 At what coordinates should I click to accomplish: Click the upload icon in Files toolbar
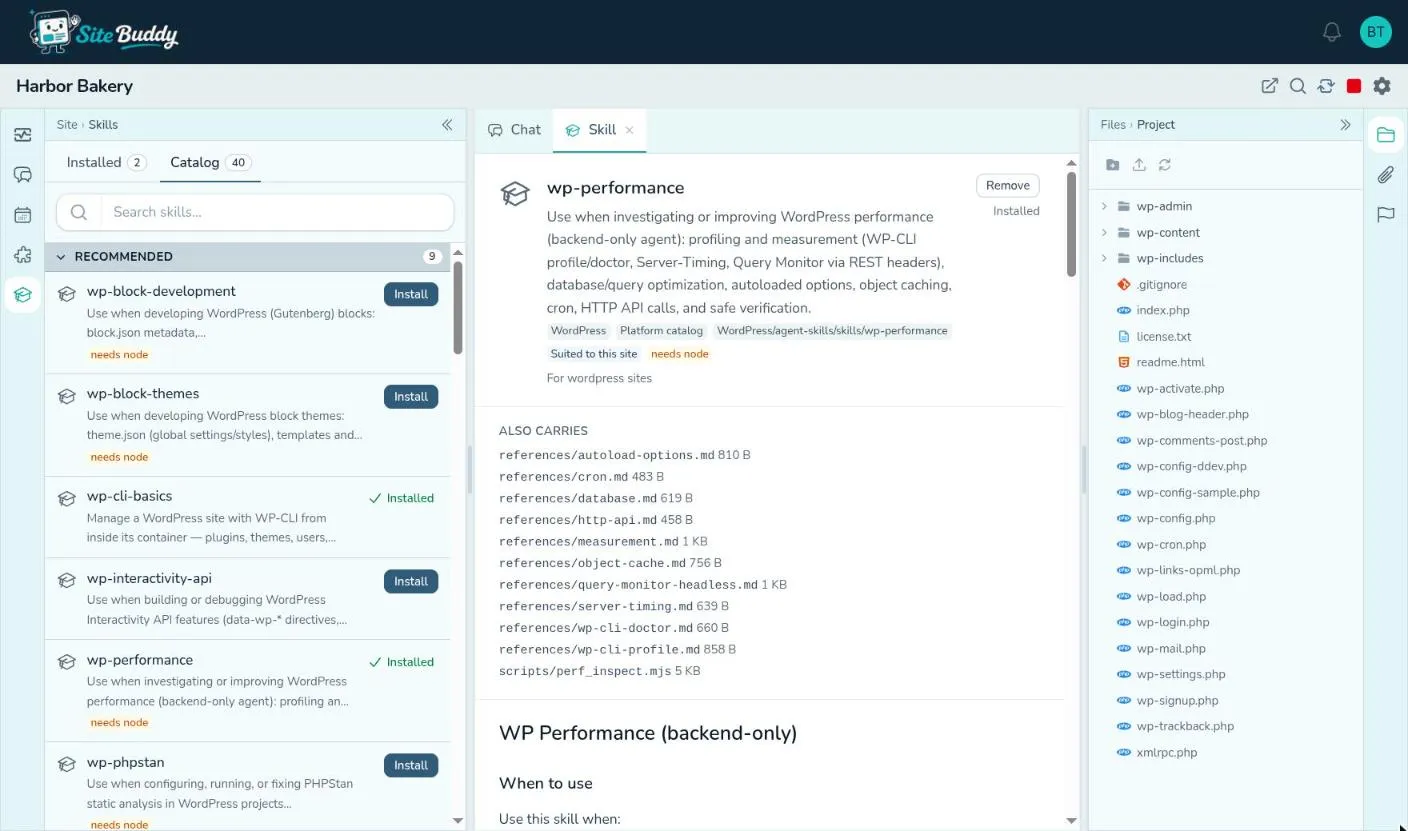(1138, 165)
